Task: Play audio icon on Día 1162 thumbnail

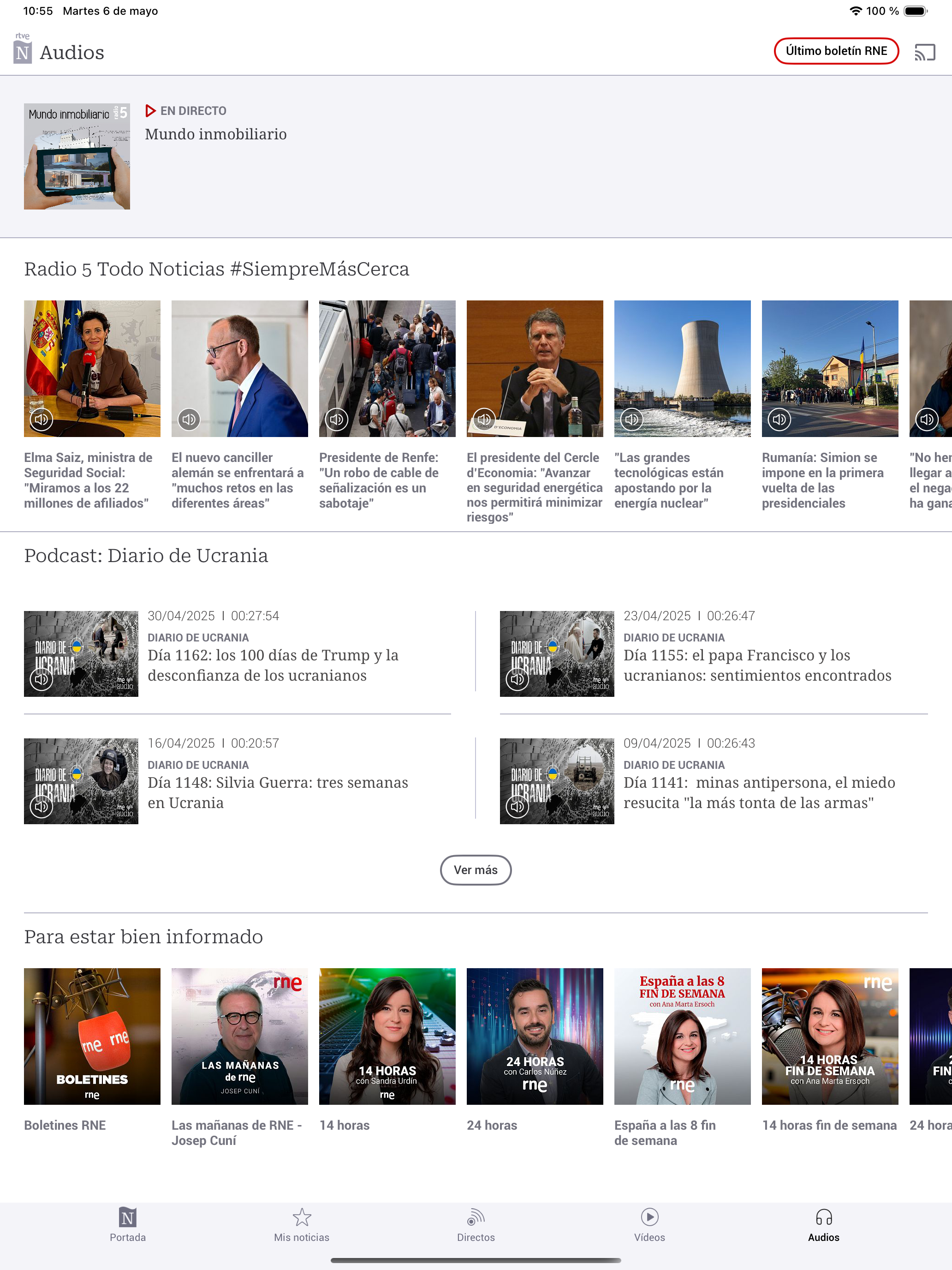Action: point(42,679)
